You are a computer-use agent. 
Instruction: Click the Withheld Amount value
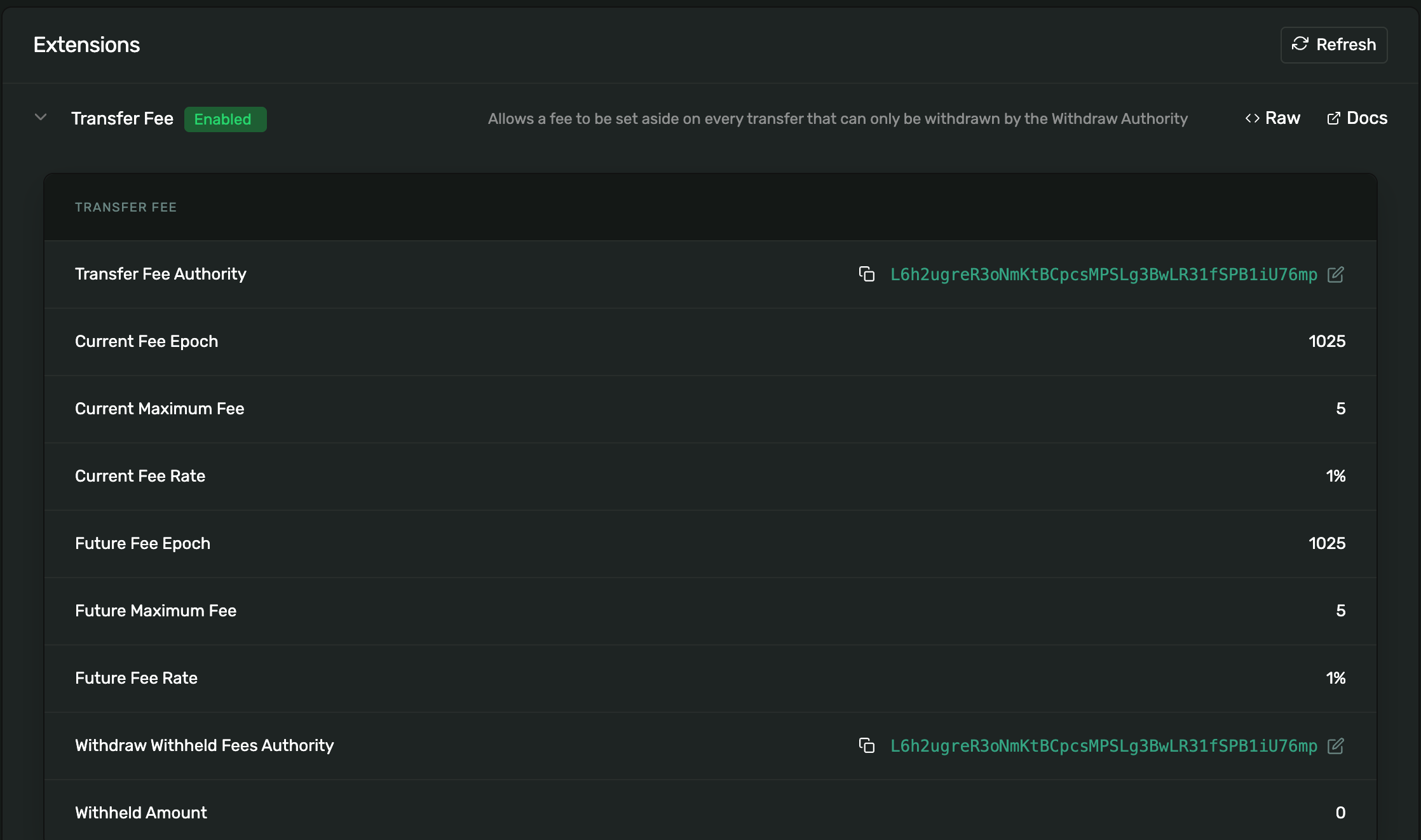click(x=1340, y=813)
